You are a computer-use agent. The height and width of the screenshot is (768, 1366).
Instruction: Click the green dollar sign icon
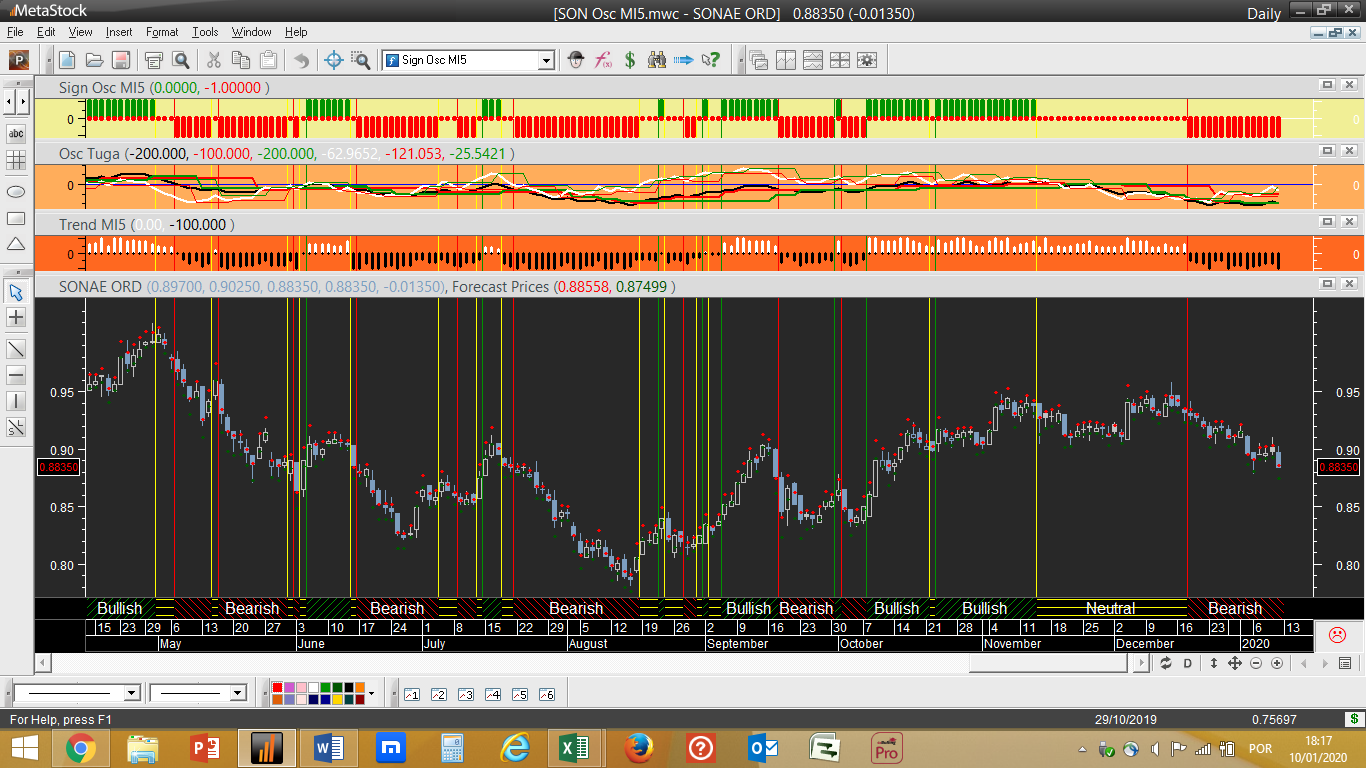[x=630, y=60]
